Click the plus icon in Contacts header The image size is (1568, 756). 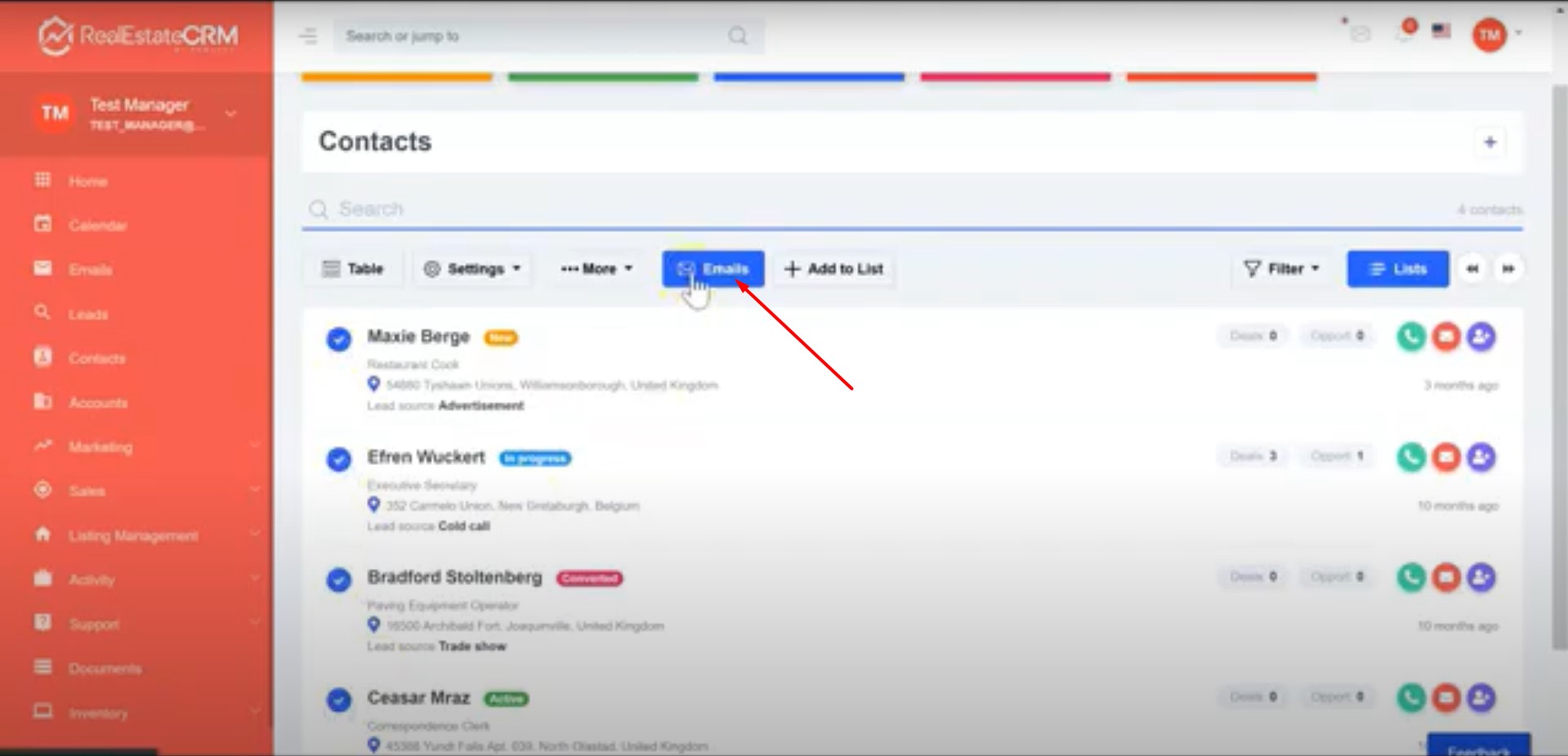[1490, 142]
